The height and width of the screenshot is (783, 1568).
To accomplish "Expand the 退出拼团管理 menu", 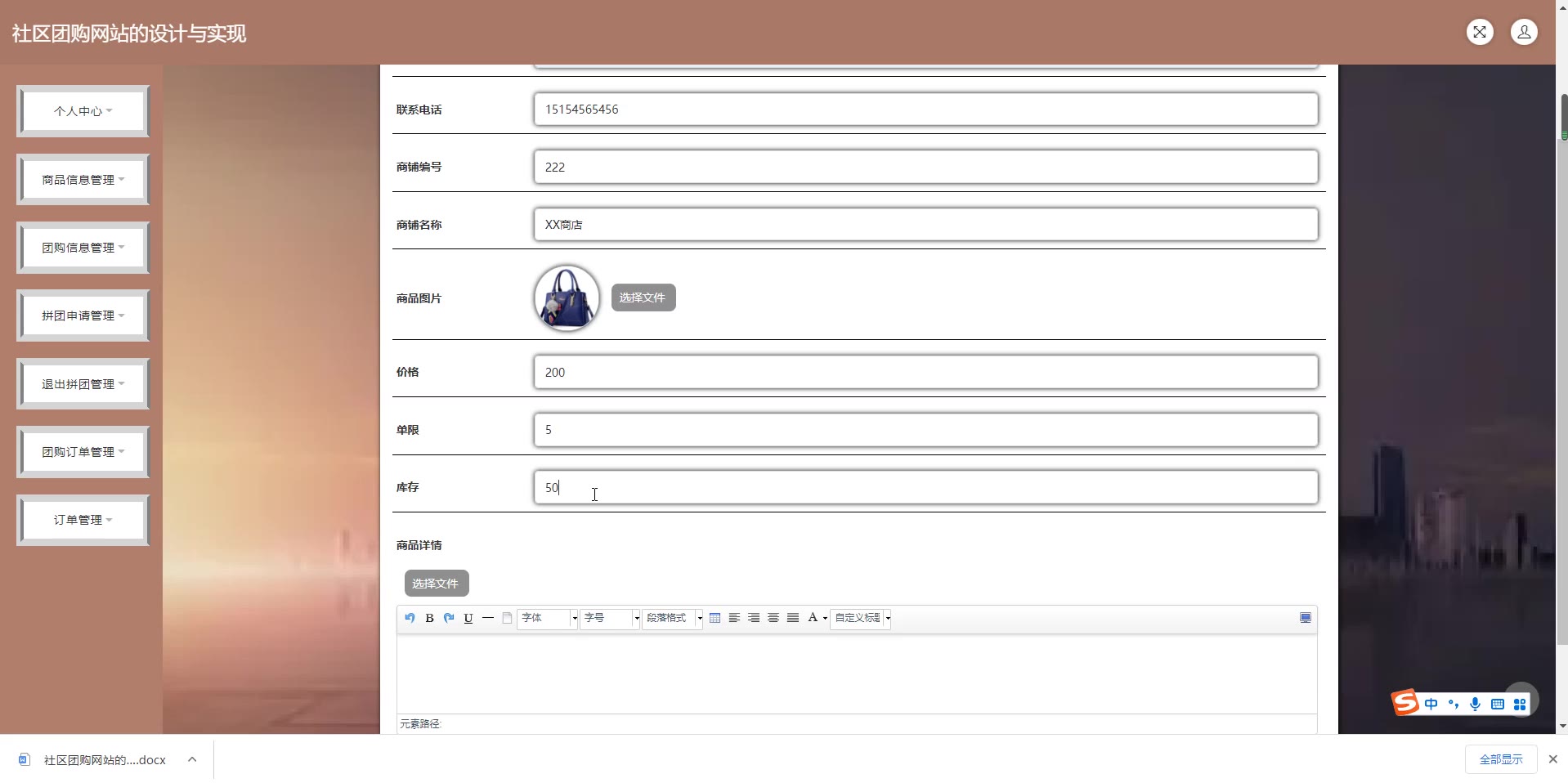I will [83, 384].
